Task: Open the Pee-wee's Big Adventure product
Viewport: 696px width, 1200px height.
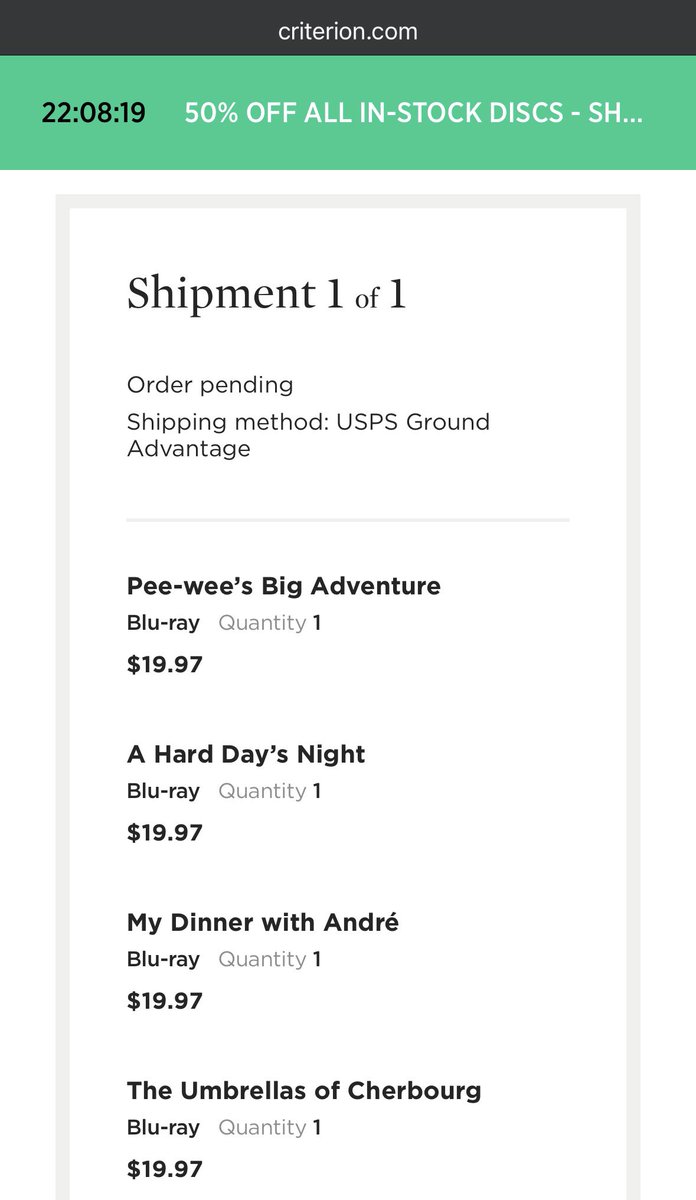Action: (283, 586)
